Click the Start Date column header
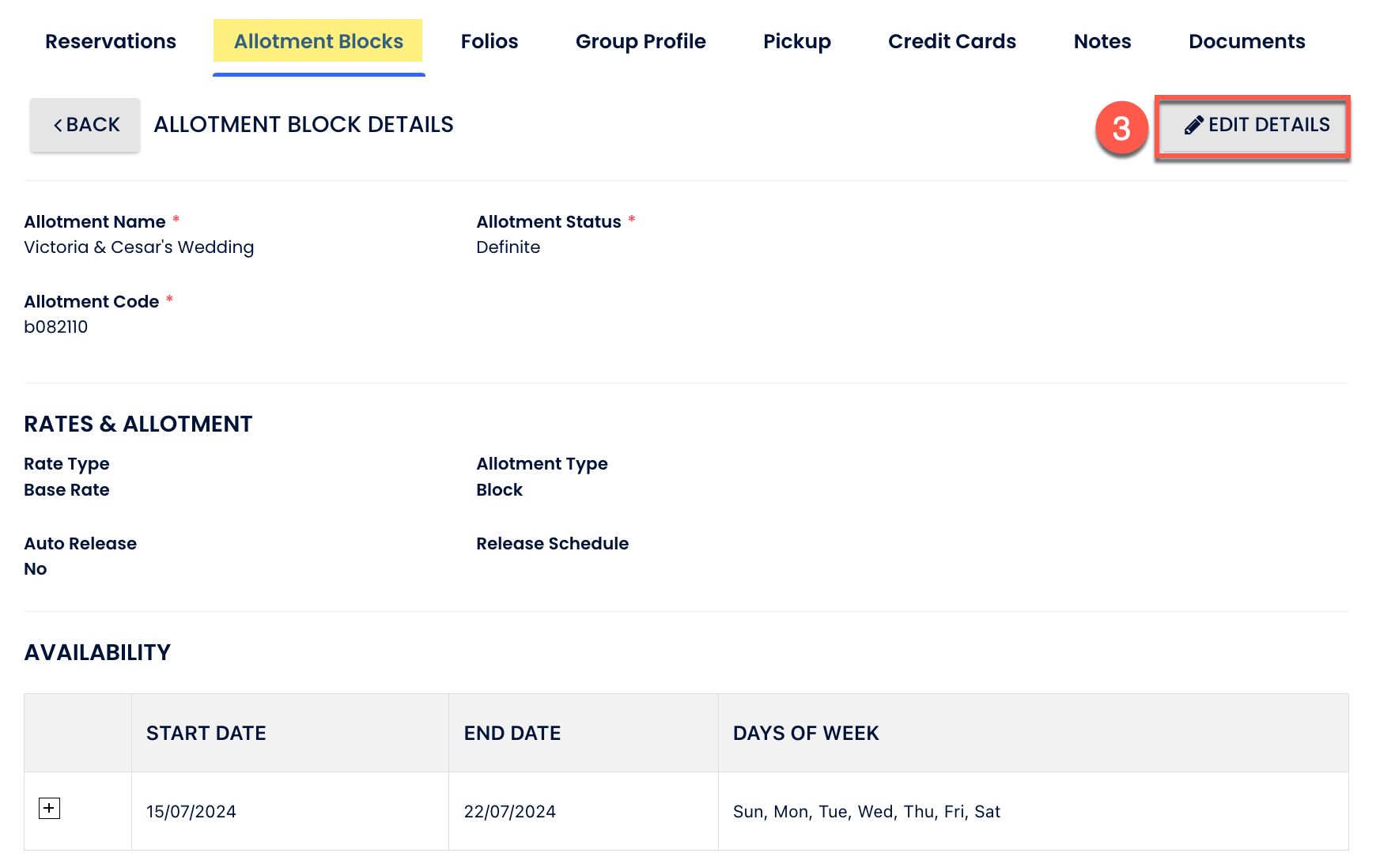This screenshot has height=868, width=1376. coord(206,733)
